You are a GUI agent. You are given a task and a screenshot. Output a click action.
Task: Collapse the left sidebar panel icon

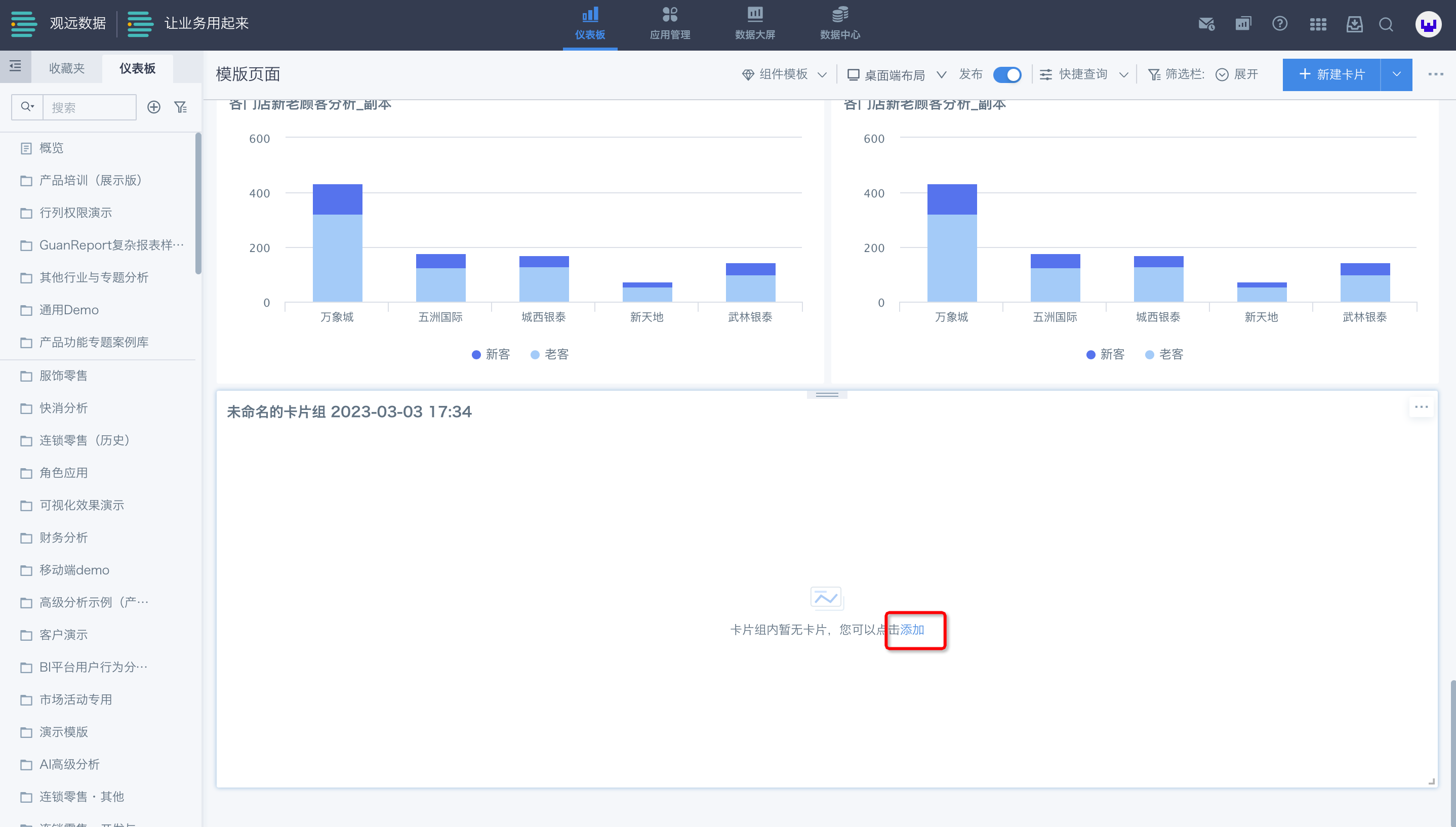pyautogui.click(x=15, y=66)
